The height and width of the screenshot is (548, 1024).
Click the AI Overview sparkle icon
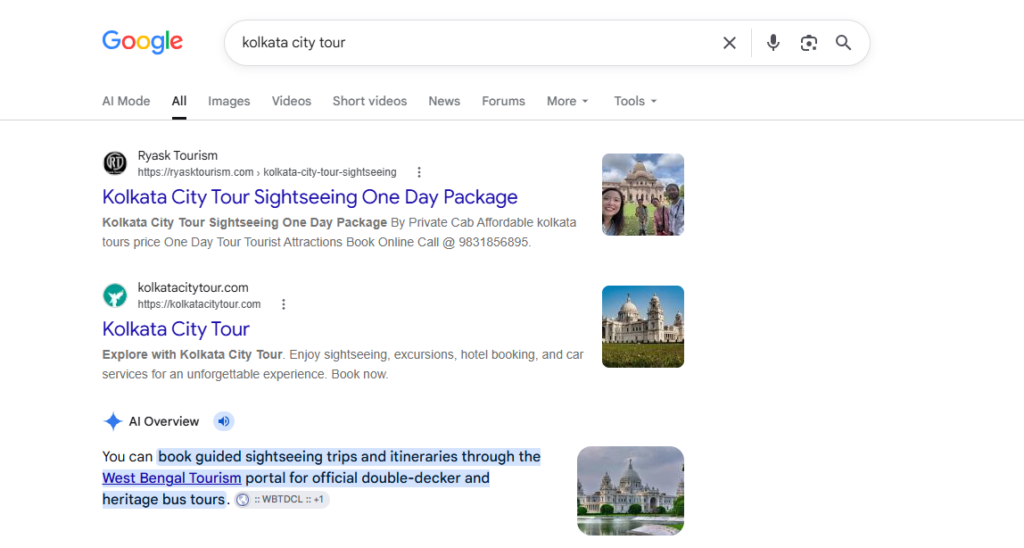(113, 421)
